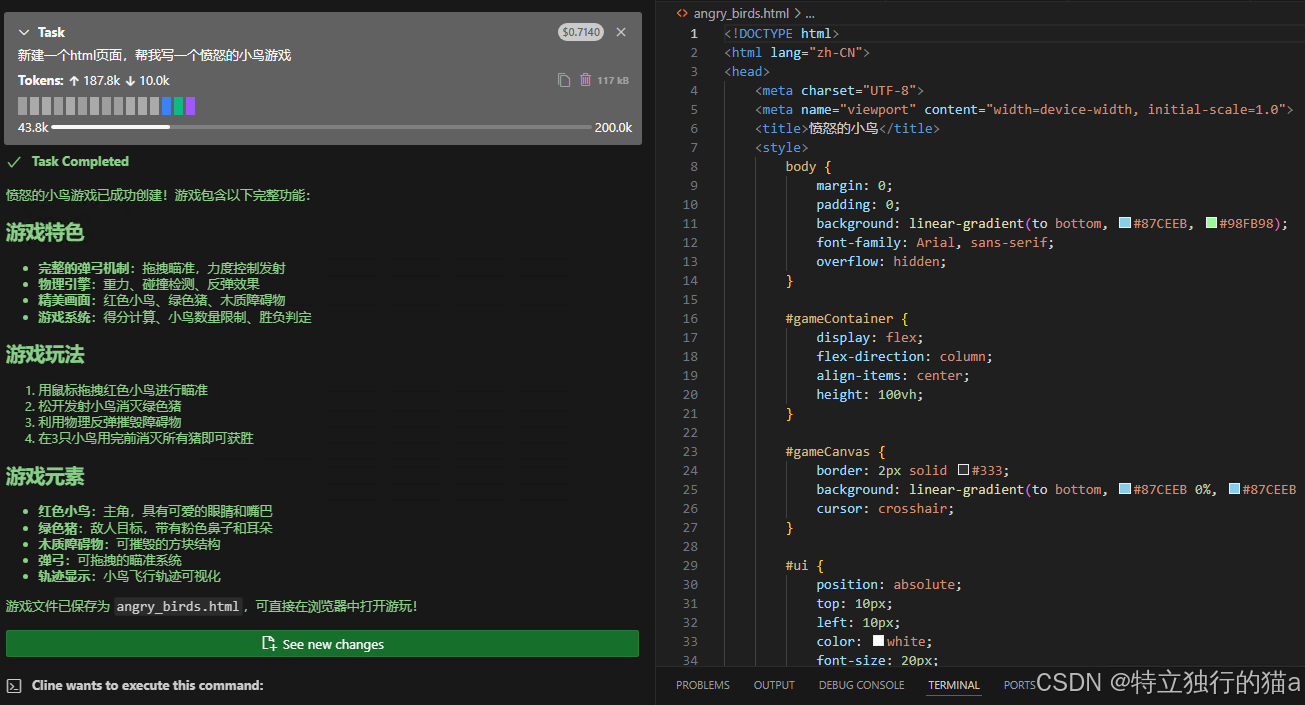Viewport: 1305px width, 705px height.
Task: Click the #gameContainer selector in code
Action: point(839,318)
